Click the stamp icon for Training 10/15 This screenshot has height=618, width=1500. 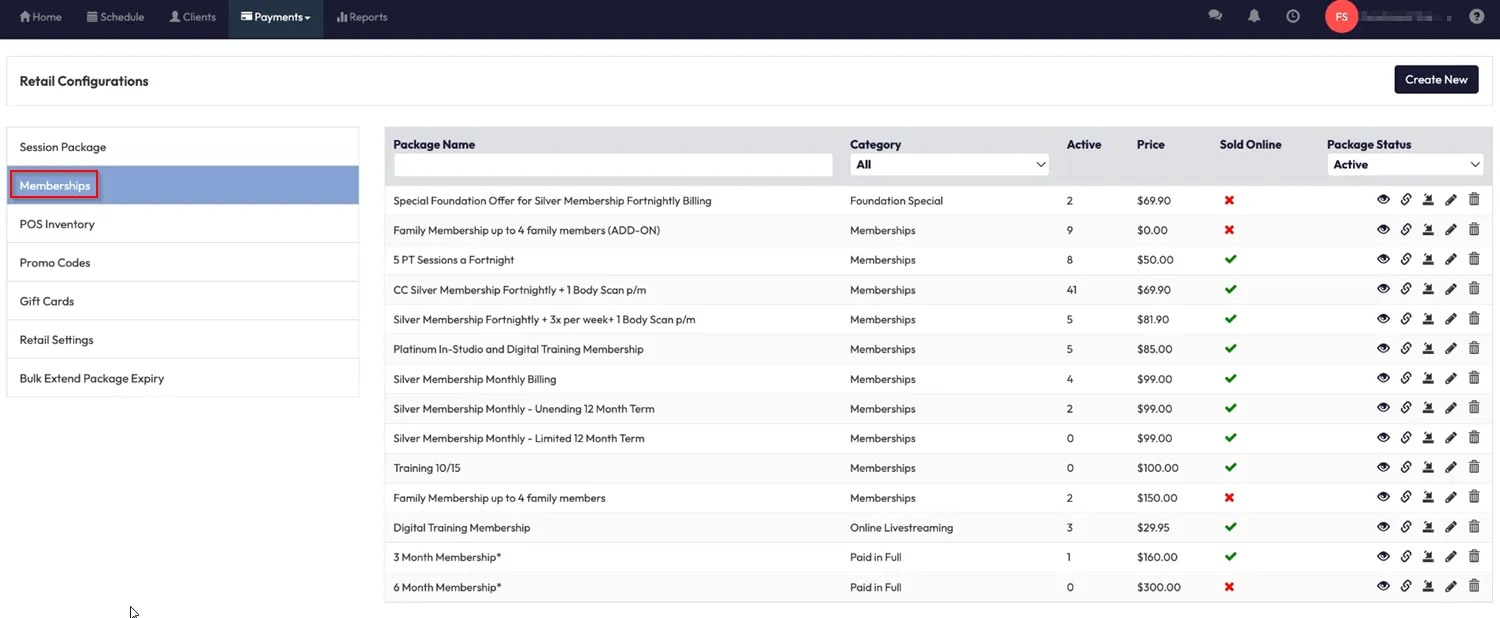[1428, 468]
